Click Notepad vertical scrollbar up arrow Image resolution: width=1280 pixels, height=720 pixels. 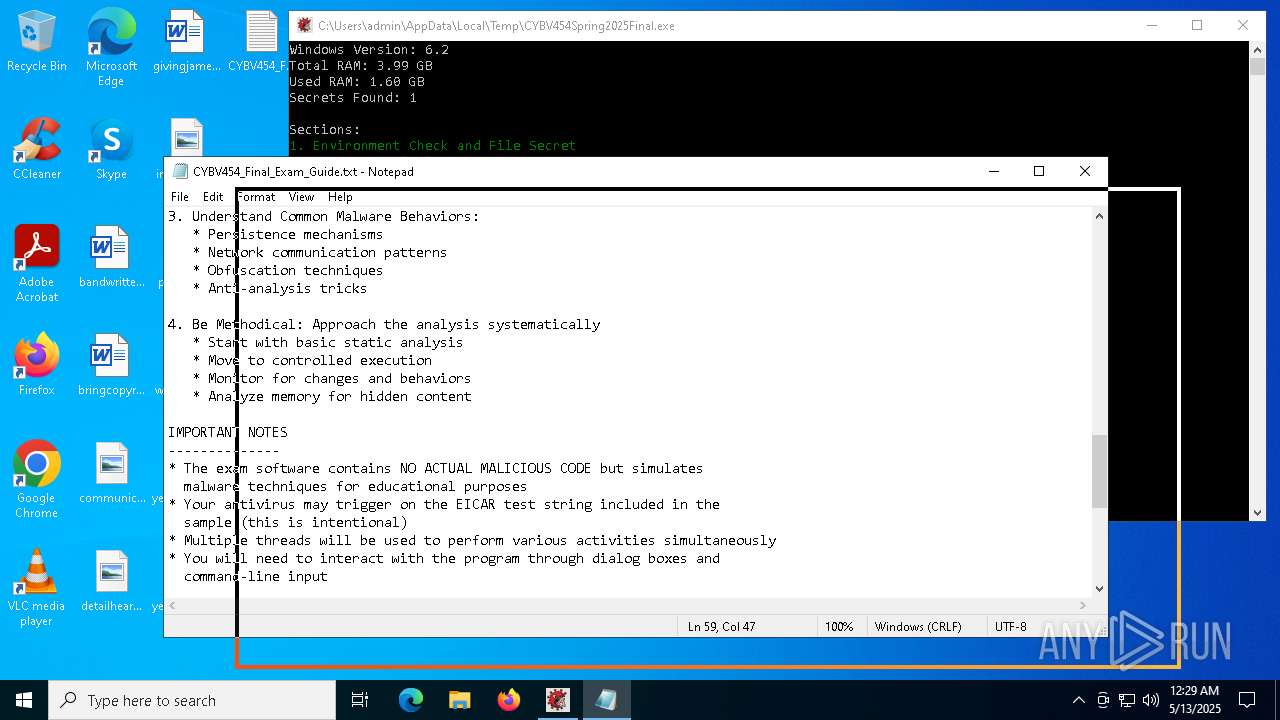[1100, 216]
